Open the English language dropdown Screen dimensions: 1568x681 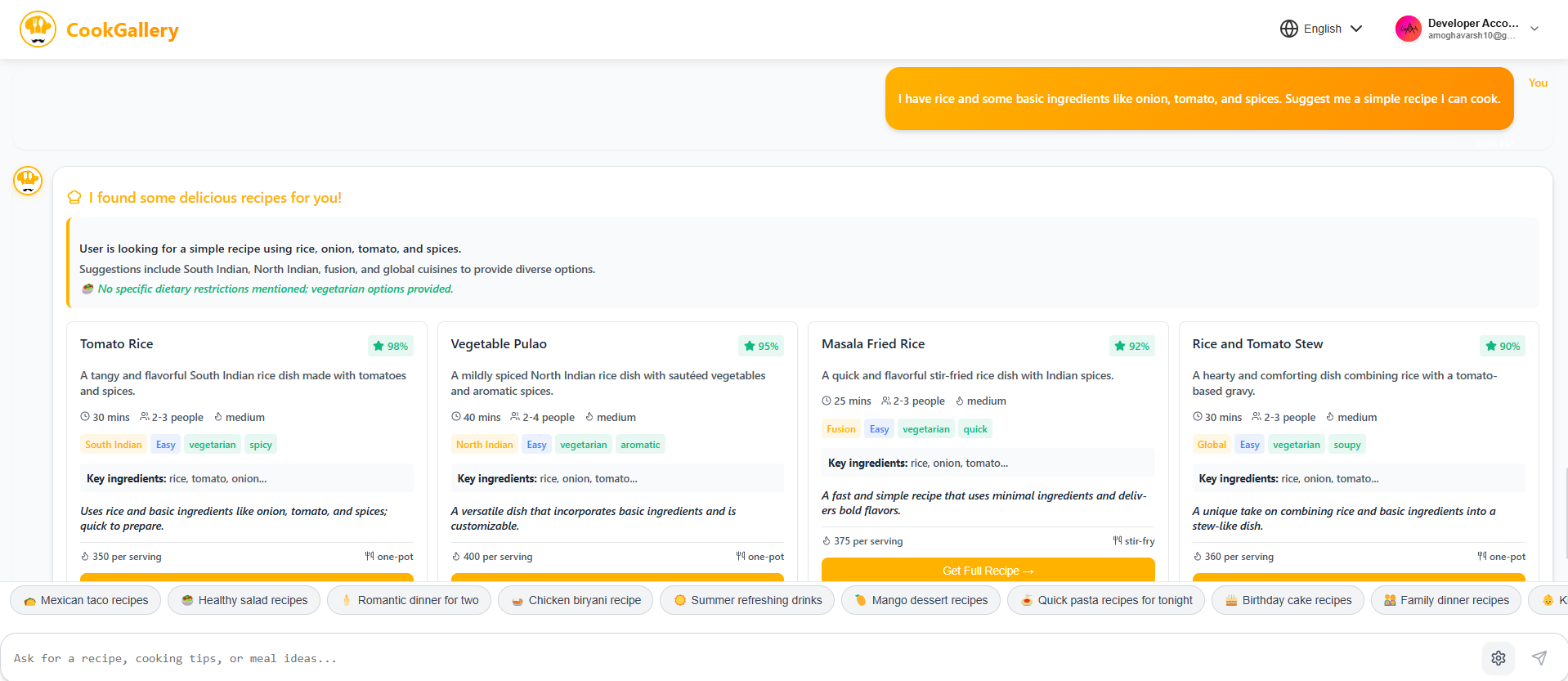click(x=1322, y=29)
